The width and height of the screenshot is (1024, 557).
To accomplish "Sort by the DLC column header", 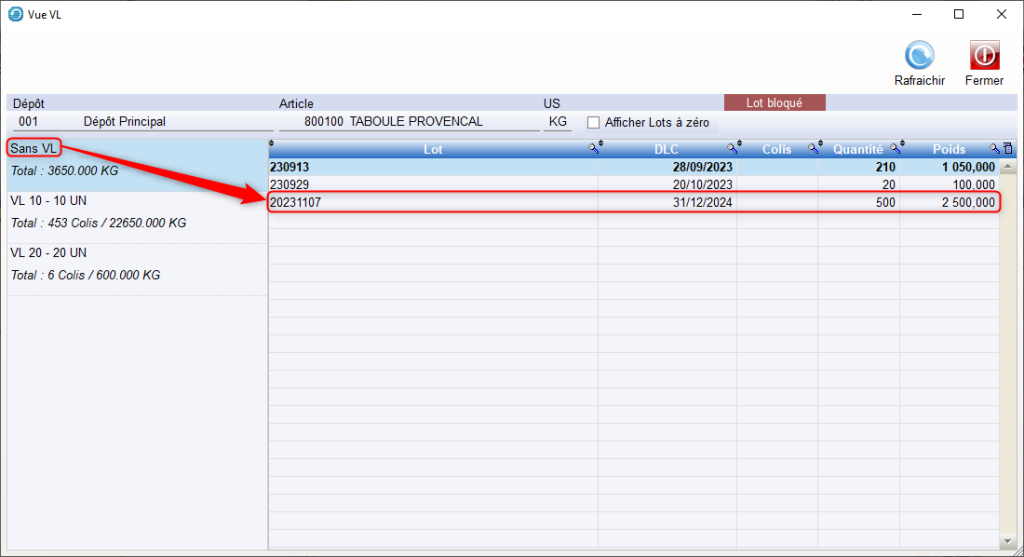I will (665, 149).
